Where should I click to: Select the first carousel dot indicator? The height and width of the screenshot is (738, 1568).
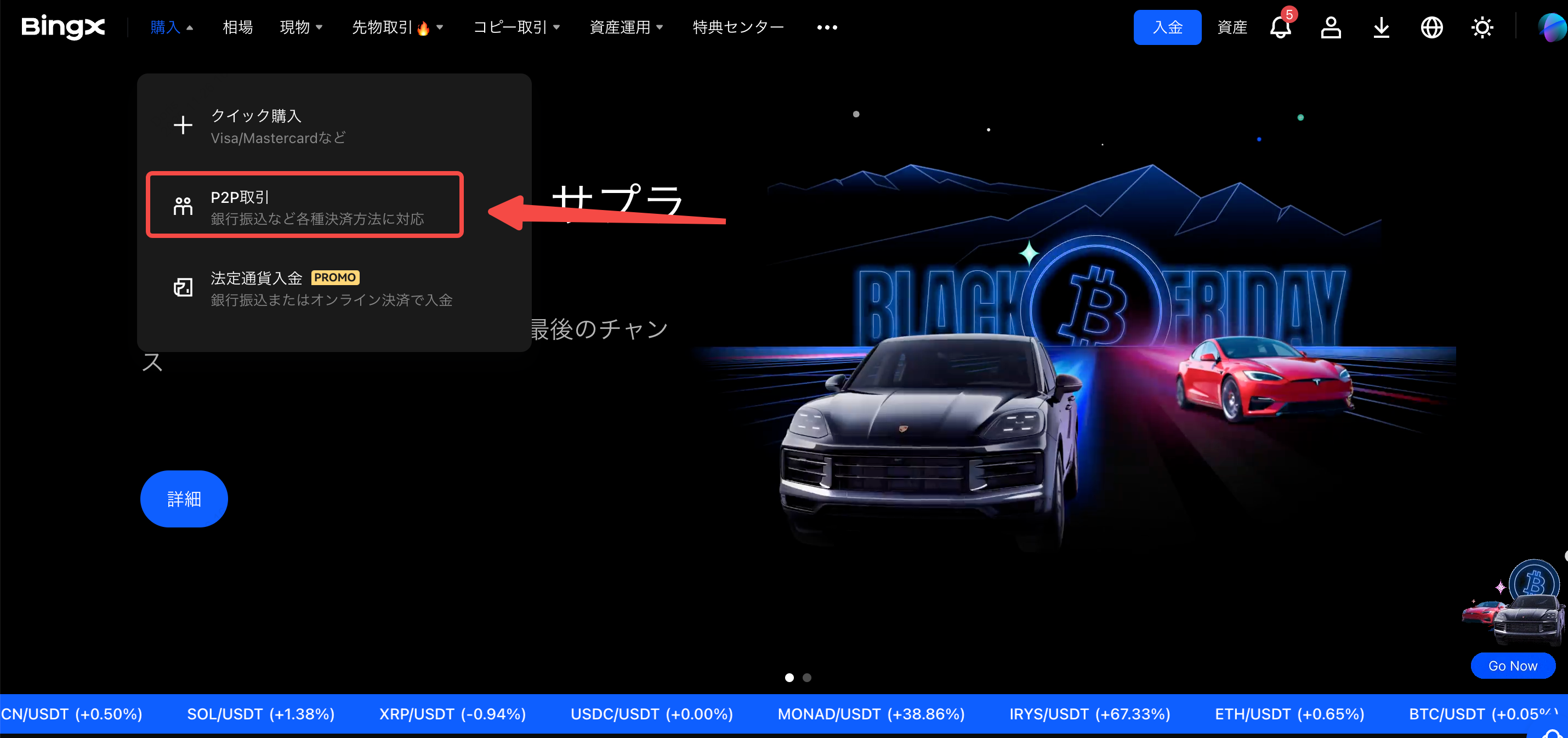tap(789, 677)
